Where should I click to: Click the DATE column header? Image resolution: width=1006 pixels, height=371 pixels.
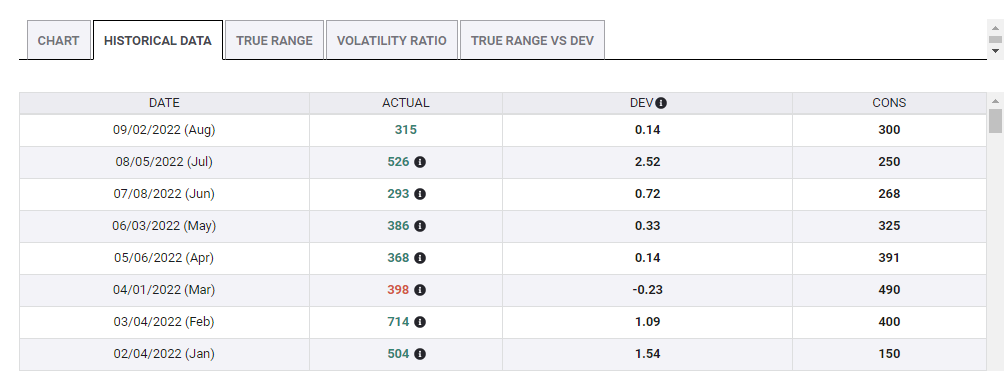164,103
